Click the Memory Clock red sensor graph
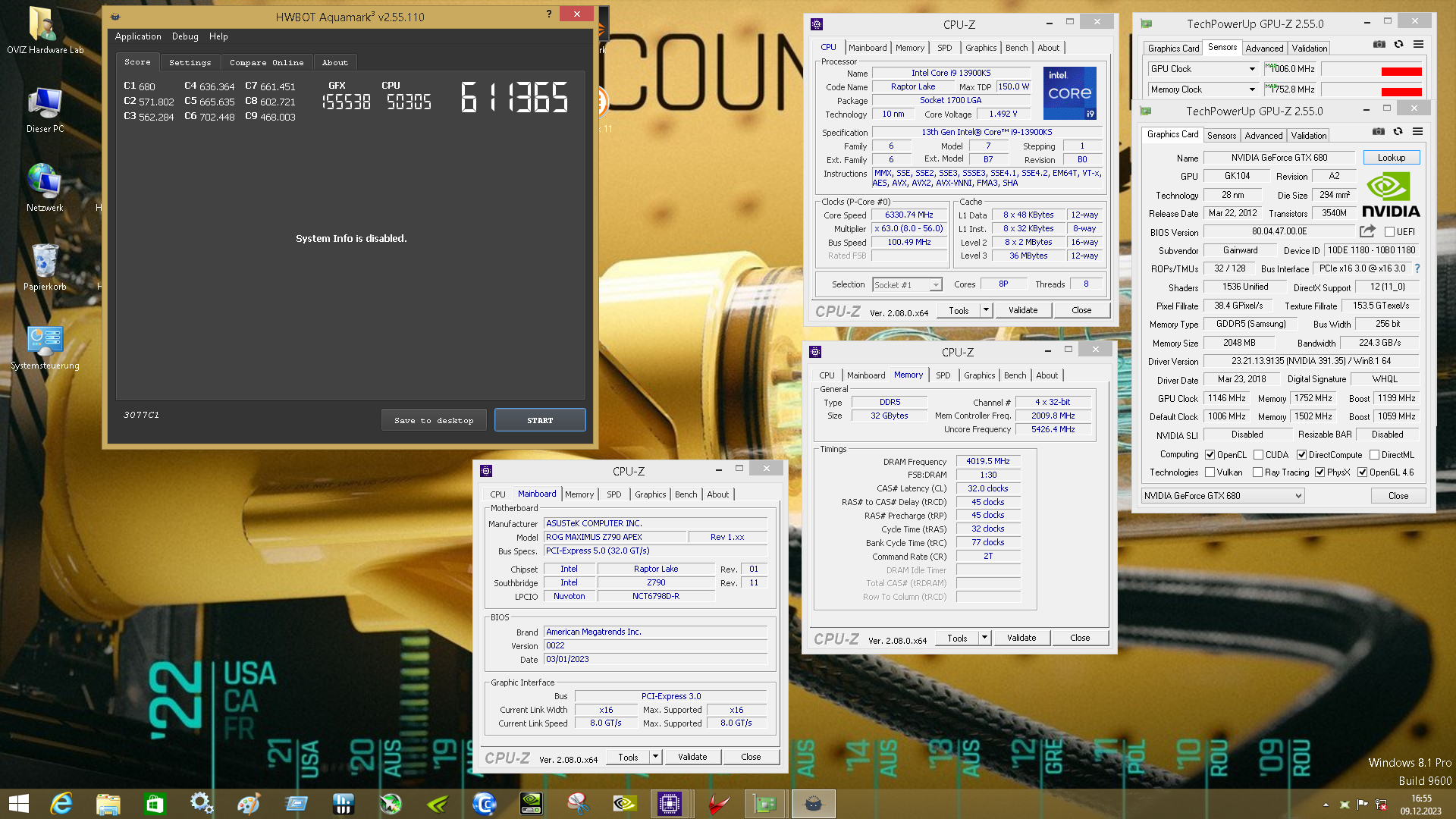 1372,89
